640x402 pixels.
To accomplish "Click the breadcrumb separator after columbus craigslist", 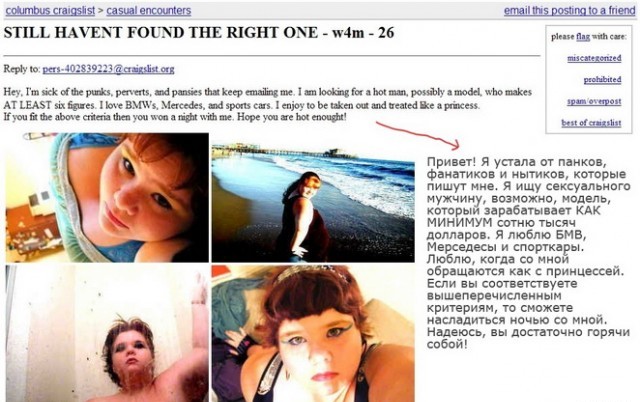I will tap(100, 11).
